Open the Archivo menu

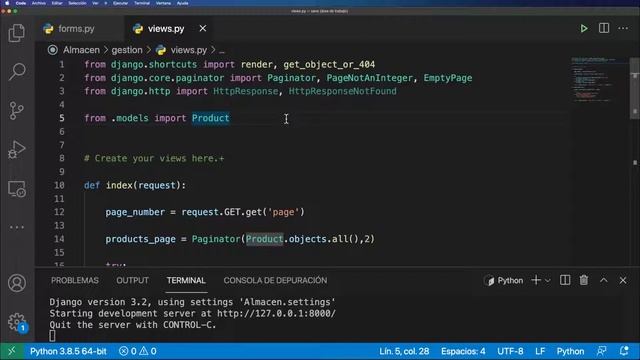[39, 3]
